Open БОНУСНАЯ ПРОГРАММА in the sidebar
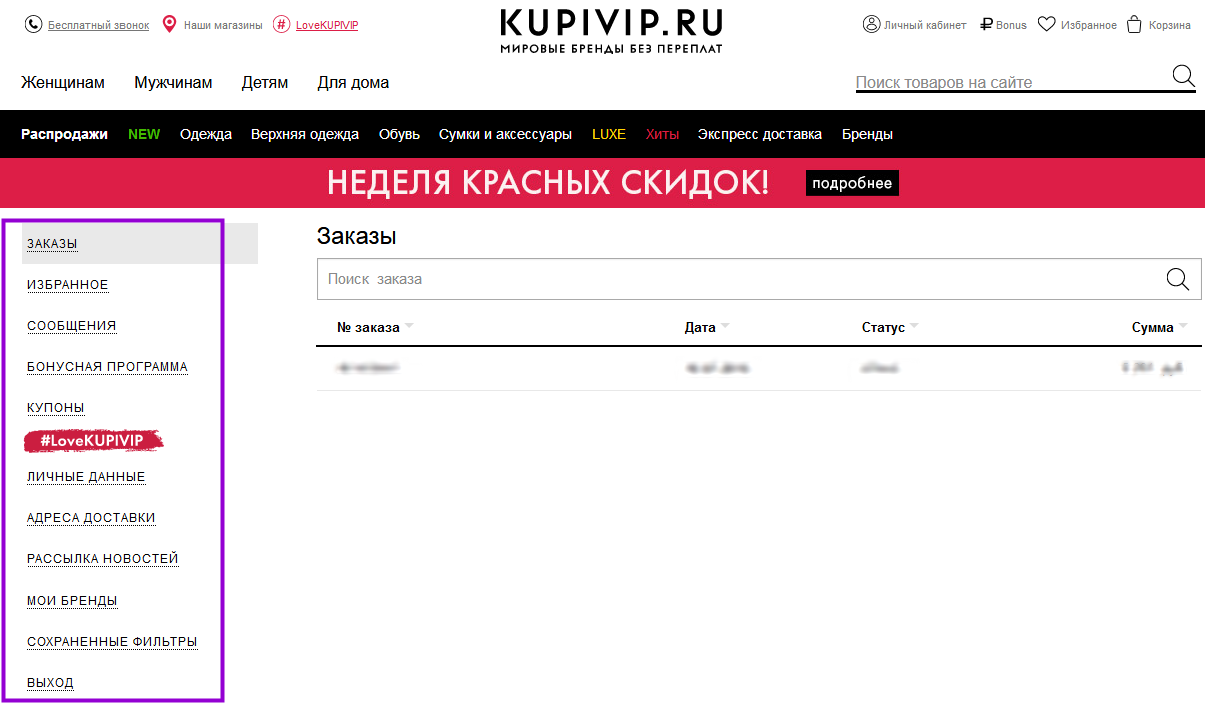 point(107,367)
